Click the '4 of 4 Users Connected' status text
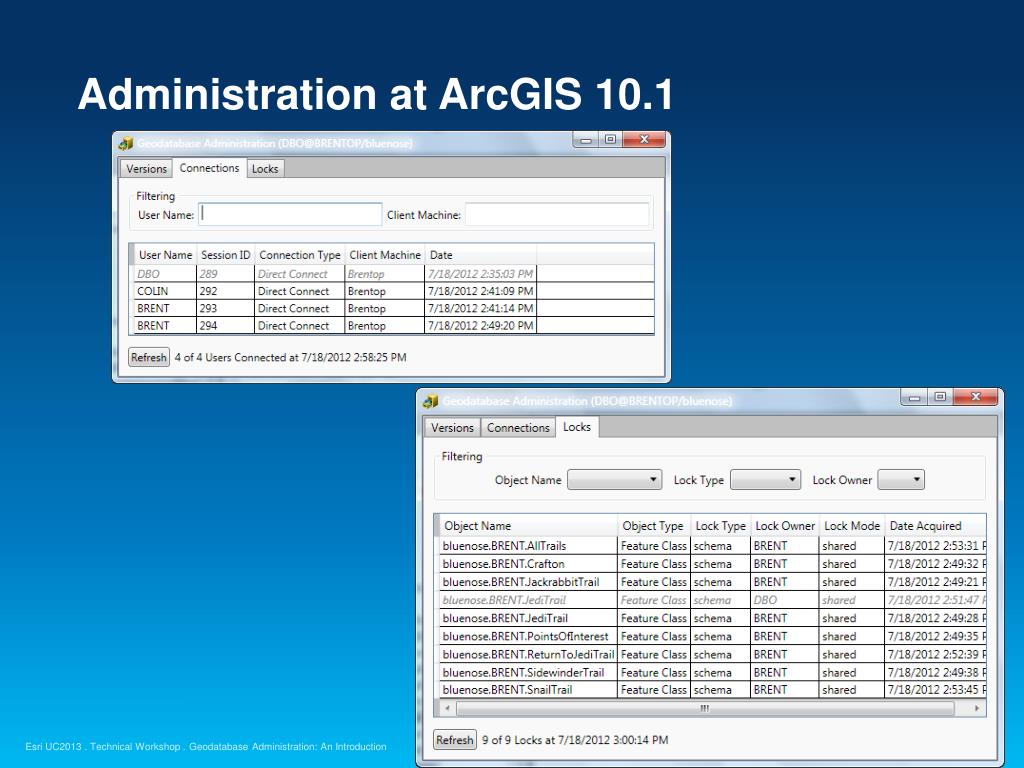This screenshot has width=1024, height=768. tap(291, 357)
